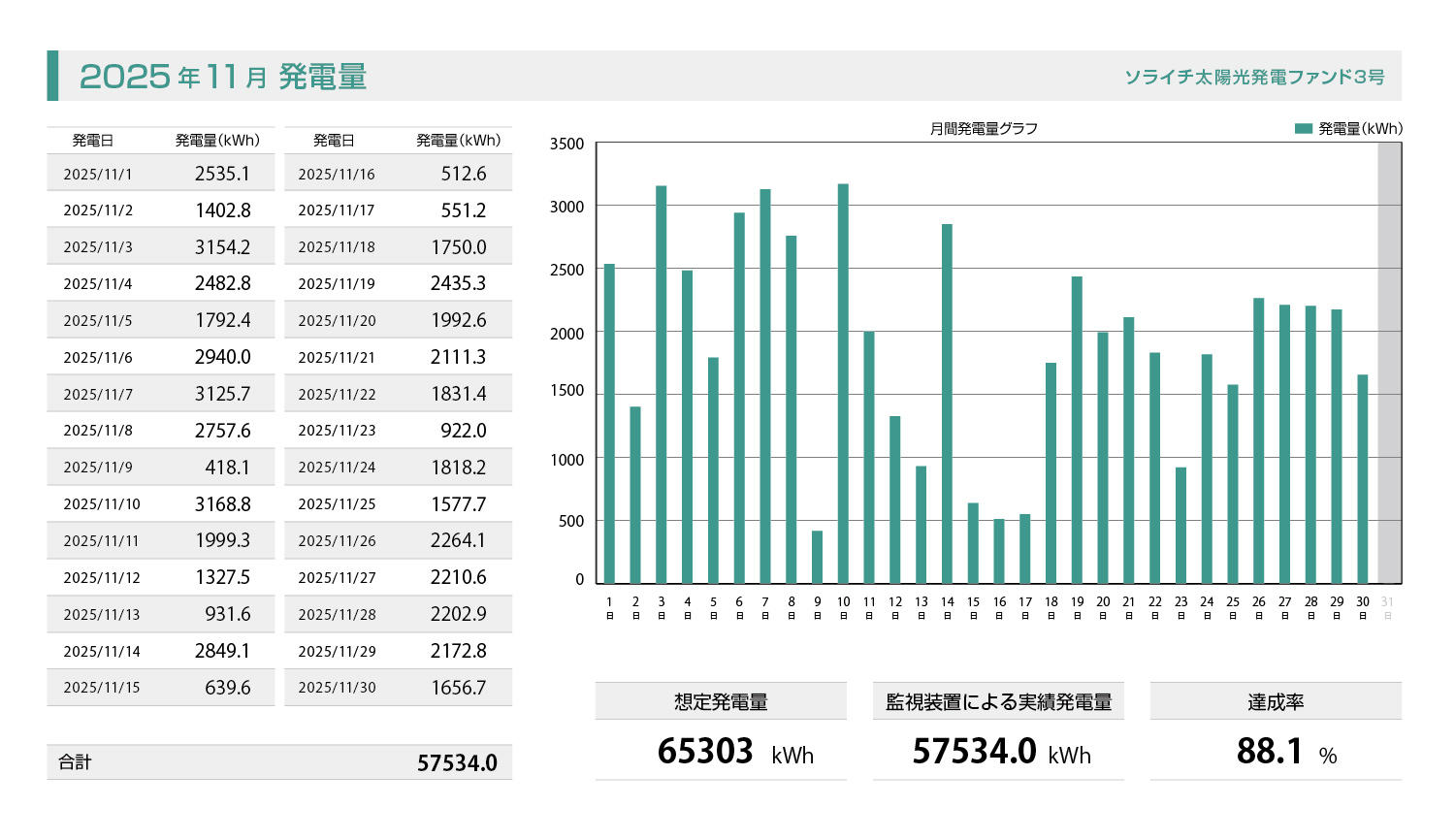This screenshot has height=840, width=1455.
Task: Click the green legend swatch for 発電量(kWh)
Action: [x=1303, y=128]
